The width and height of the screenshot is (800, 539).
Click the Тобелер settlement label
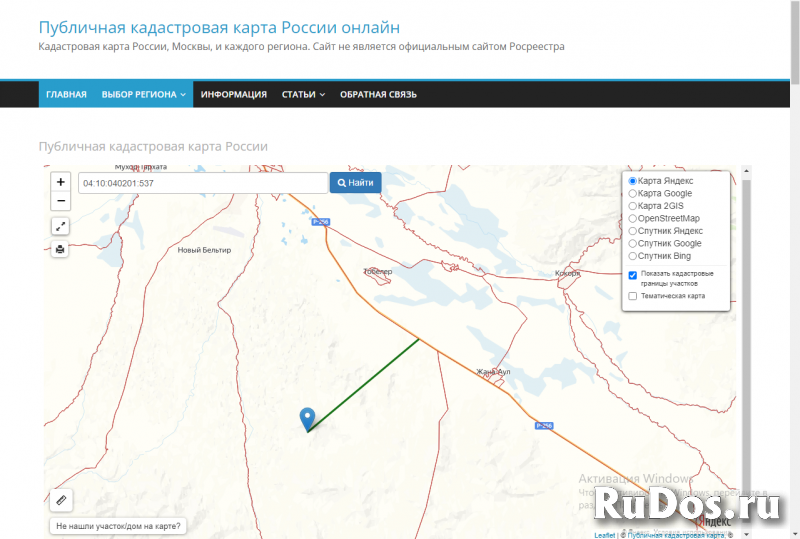point(378,272)
